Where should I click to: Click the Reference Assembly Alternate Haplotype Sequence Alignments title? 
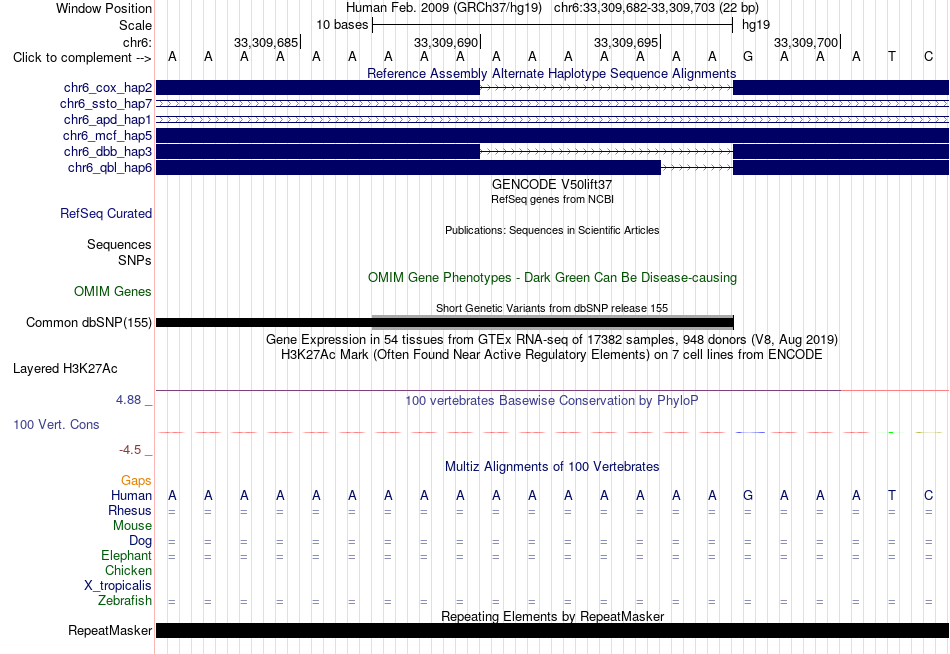551,73
